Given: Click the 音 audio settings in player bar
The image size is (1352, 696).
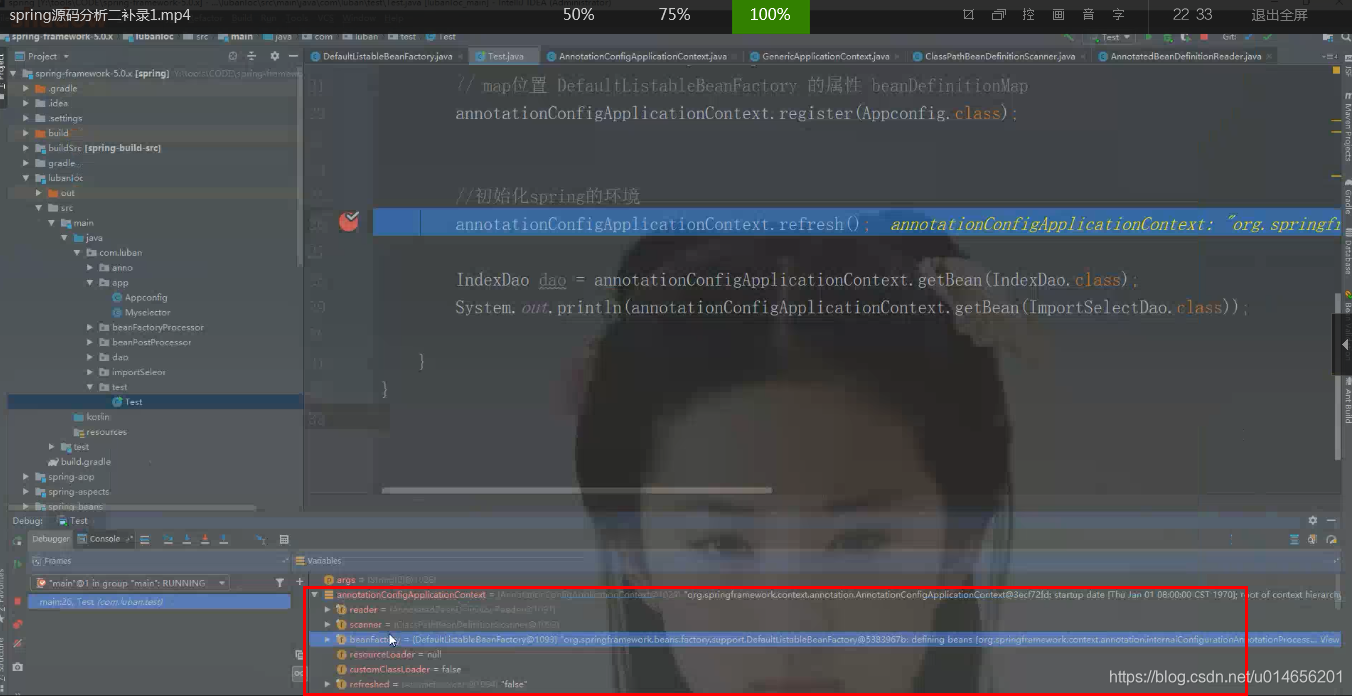Looking at the screenshot, I should 1088,15.
